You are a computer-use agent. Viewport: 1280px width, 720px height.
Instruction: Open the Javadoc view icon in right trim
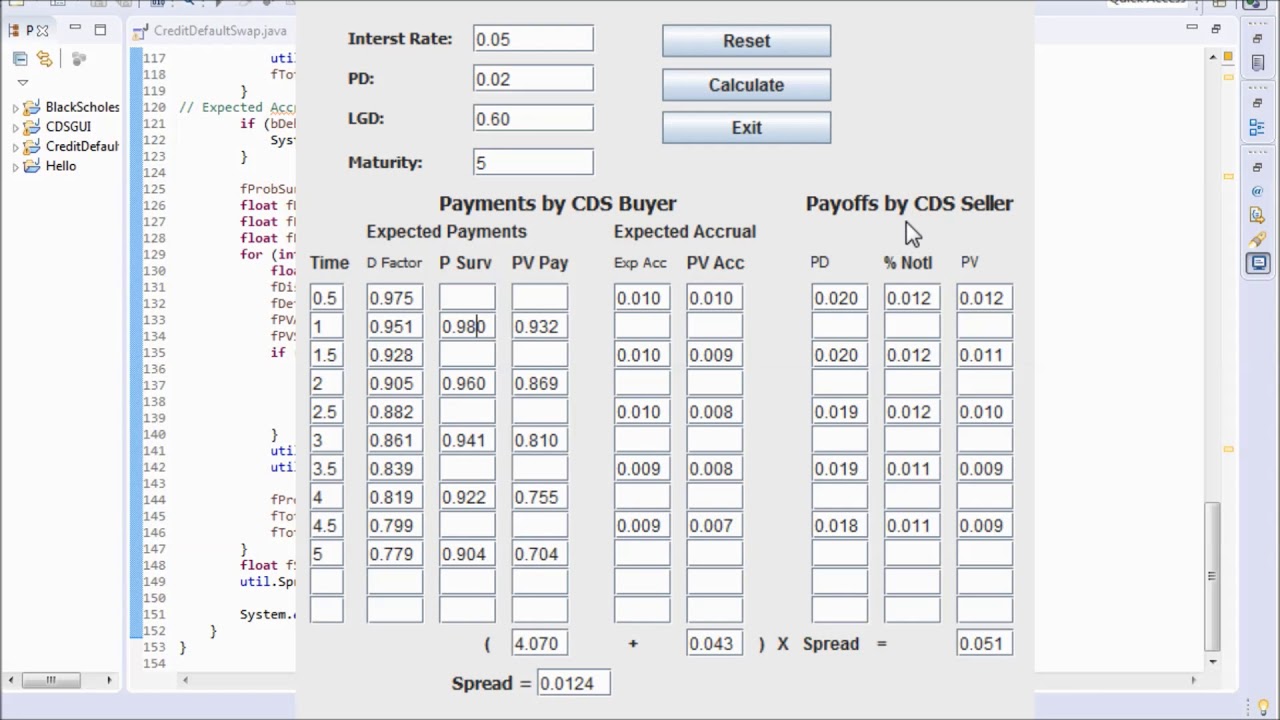click(1257, 191)
